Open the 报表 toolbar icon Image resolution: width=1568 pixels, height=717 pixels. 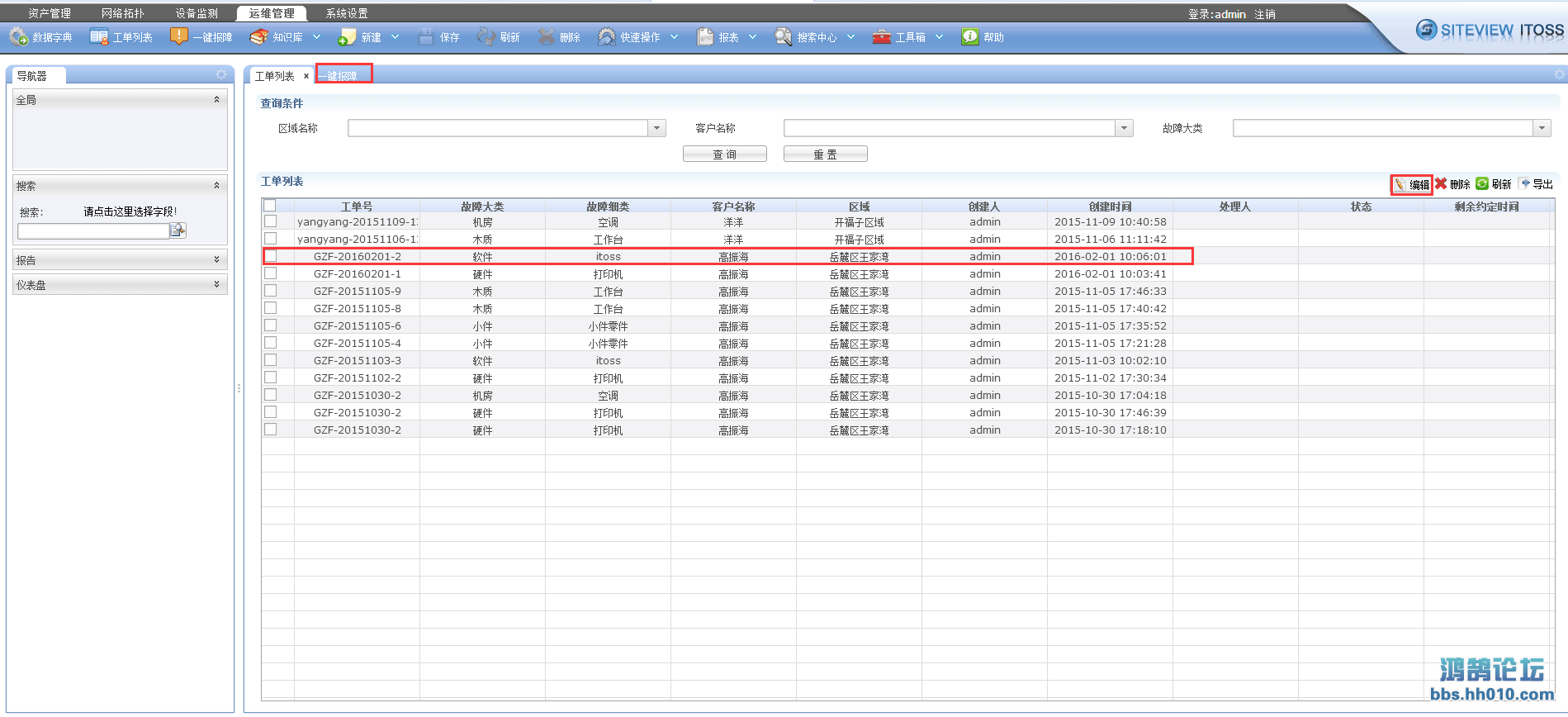point(705,37)
